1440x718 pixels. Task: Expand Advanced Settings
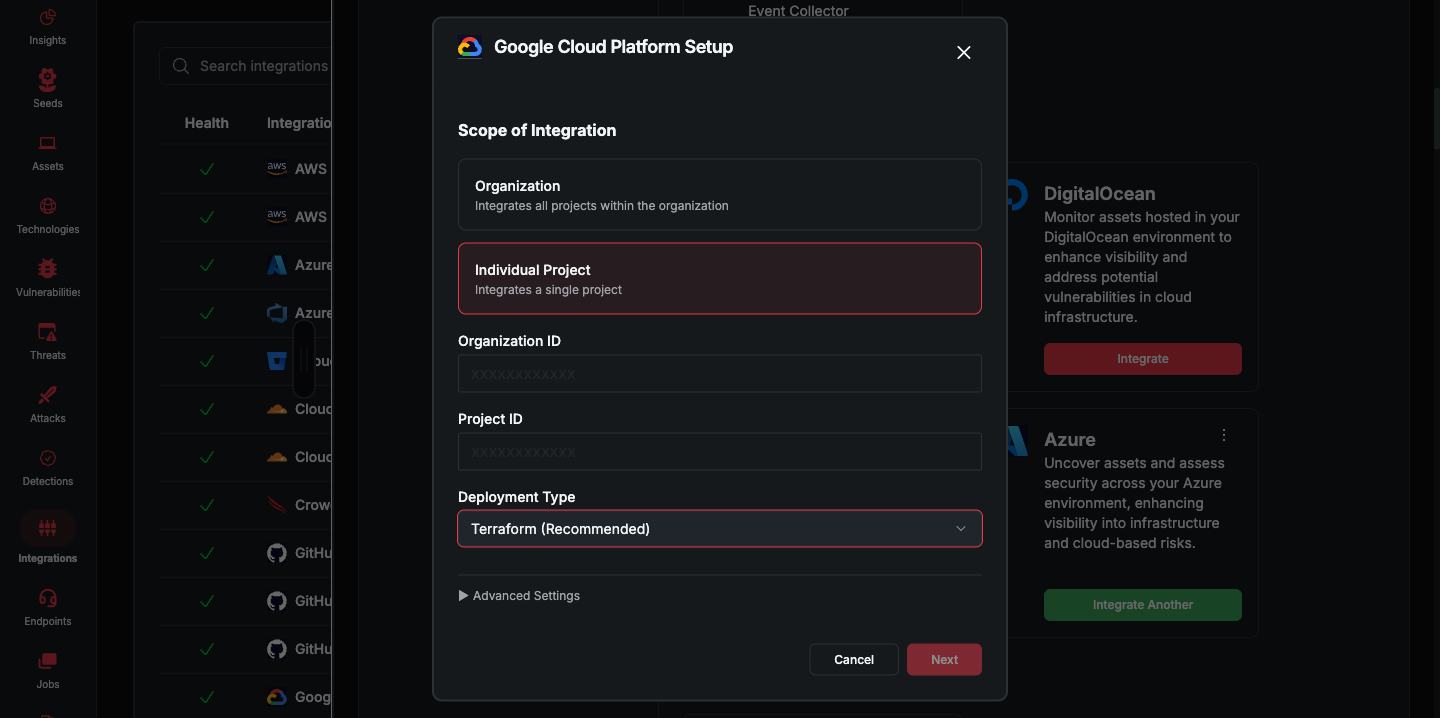tap(519, 596)
